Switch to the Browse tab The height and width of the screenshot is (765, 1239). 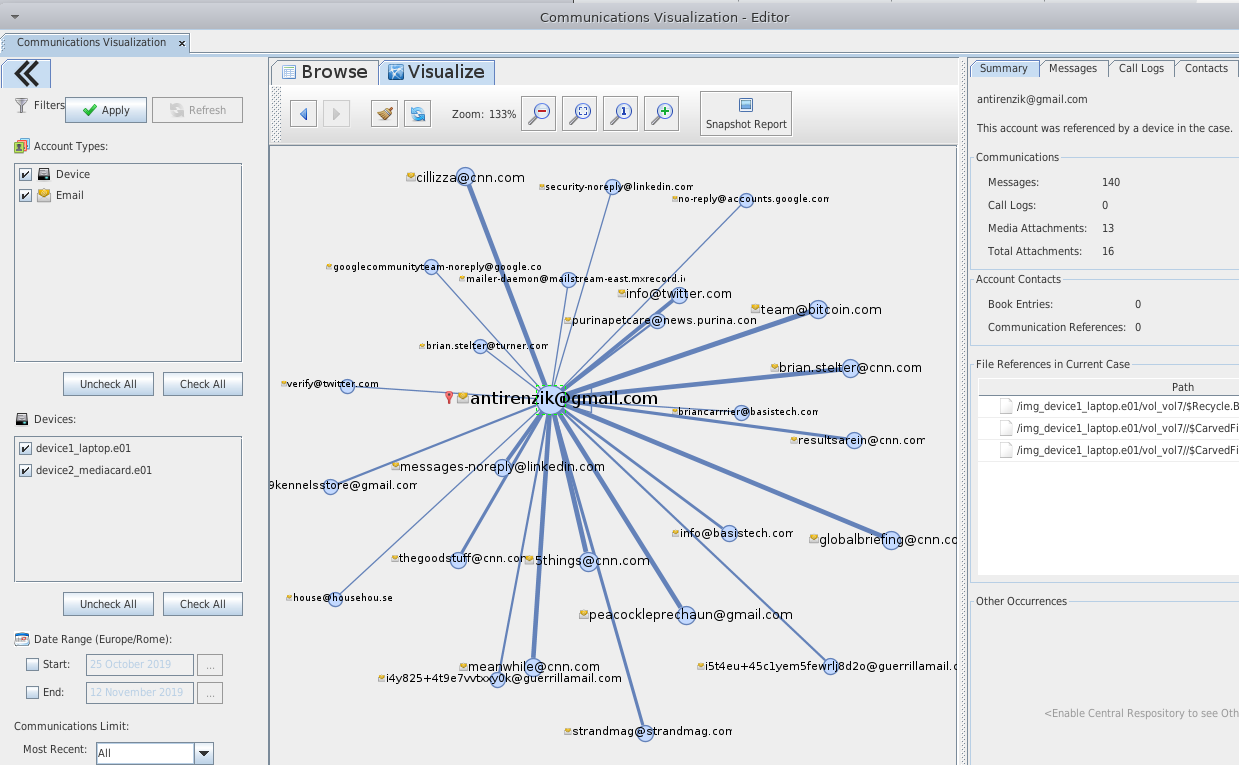325,72
